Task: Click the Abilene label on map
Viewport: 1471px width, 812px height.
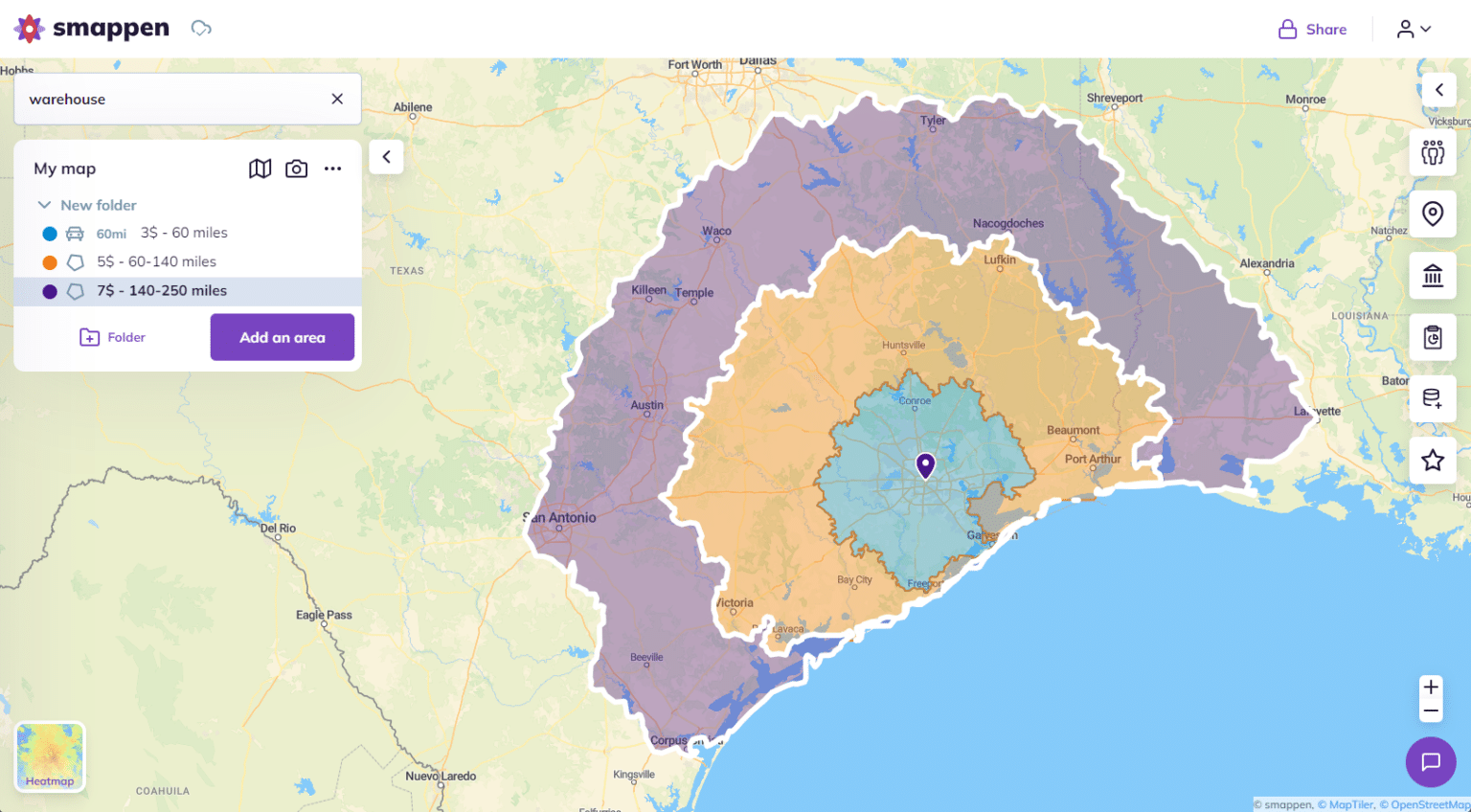Action: pos(413,107)
